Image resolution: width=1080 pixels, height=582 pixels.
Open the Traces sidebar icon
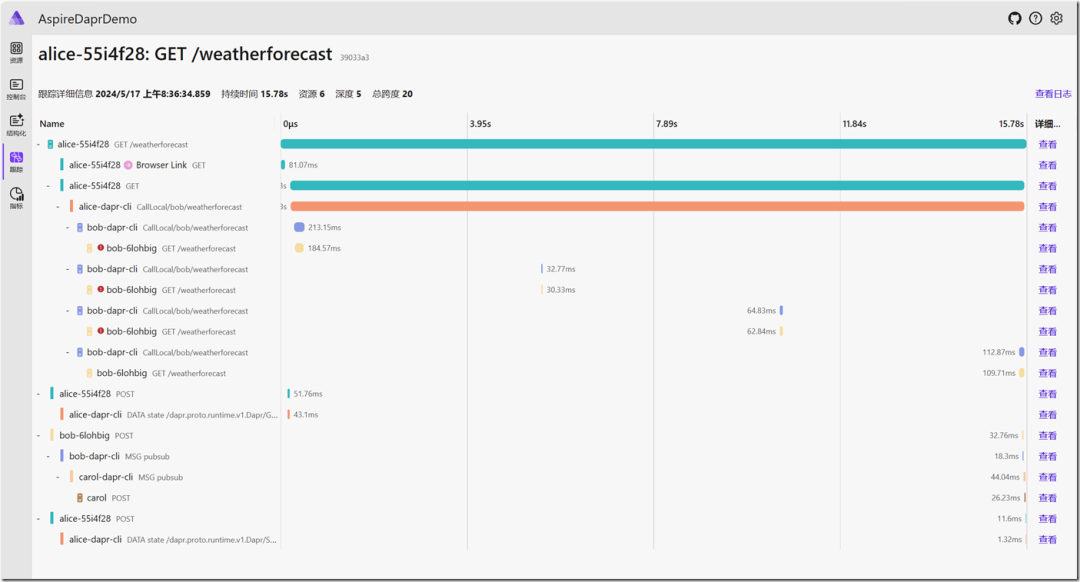pos(17,161)
